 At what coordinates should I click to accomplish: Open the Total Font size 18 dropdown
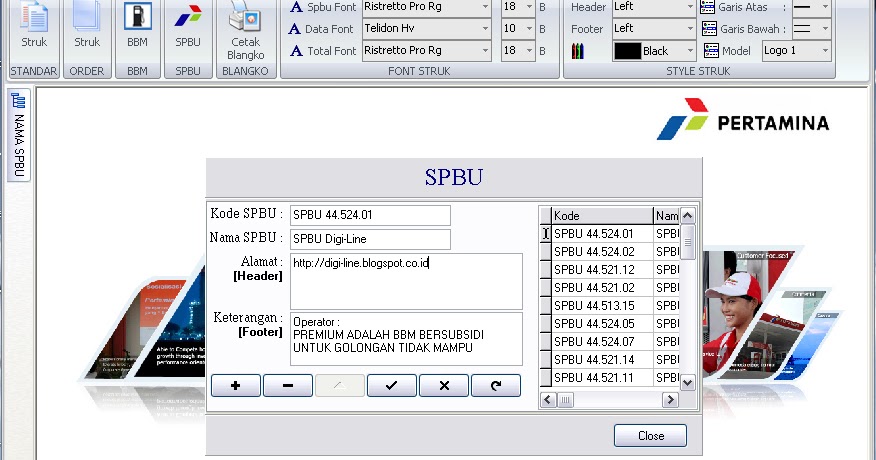click(x=529, y=50)
